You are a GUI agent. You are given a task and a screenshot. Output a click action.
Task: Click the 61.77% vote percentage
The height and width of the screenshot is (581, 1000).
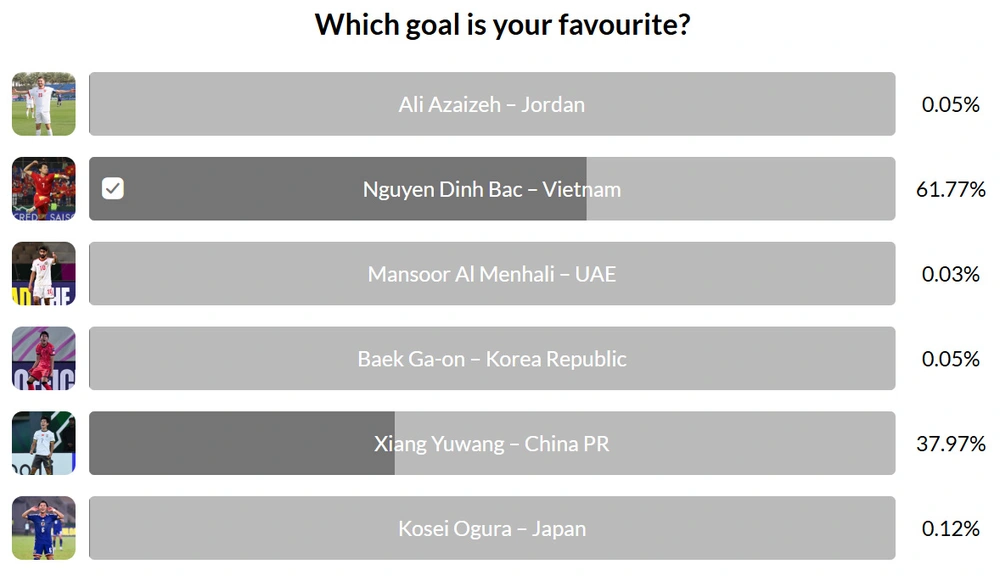click(x=950, y=189)
